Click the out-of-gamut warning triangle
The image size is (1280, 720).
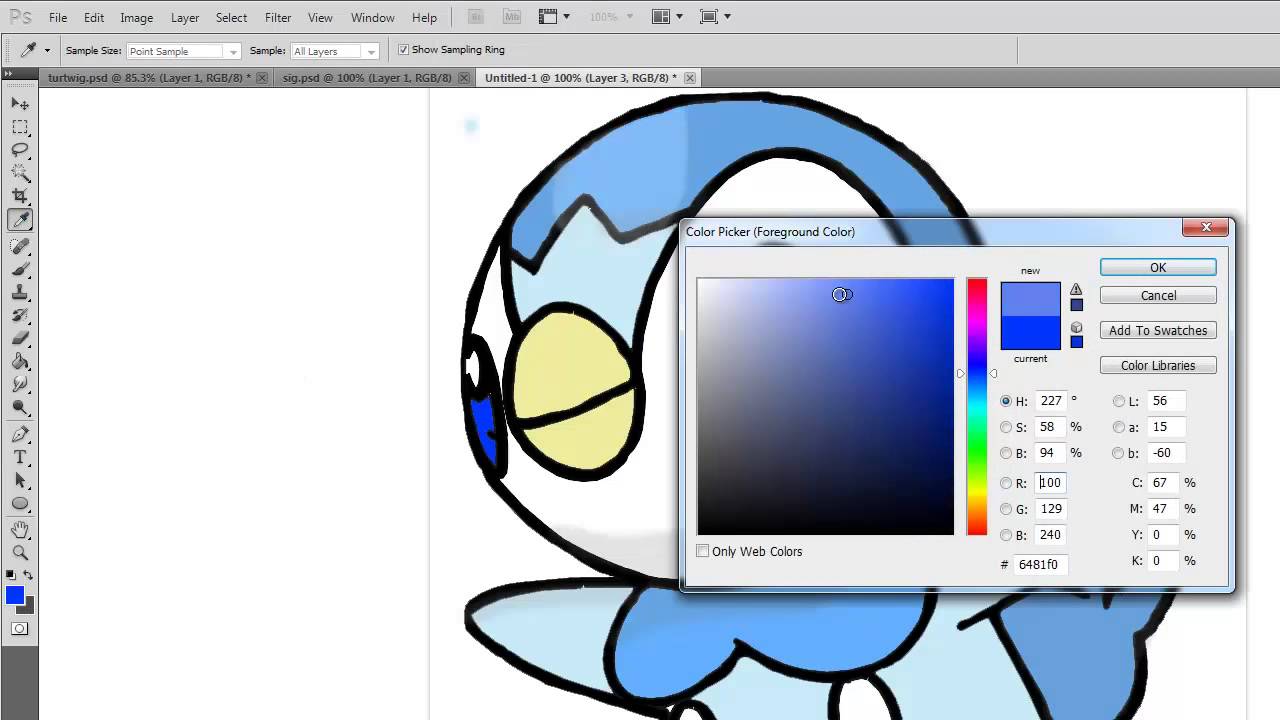point(1076,289)
